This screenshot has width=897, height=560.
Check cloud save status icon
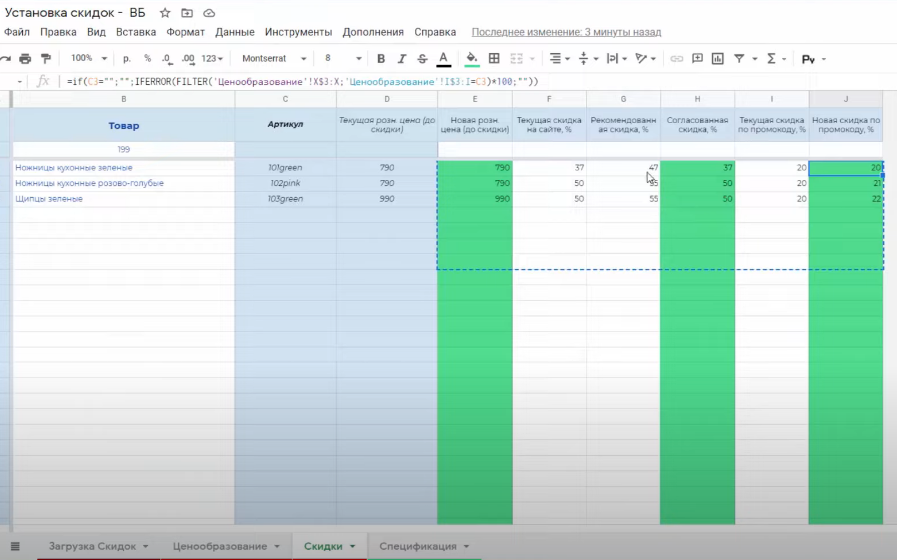click(x=209, y=13)
